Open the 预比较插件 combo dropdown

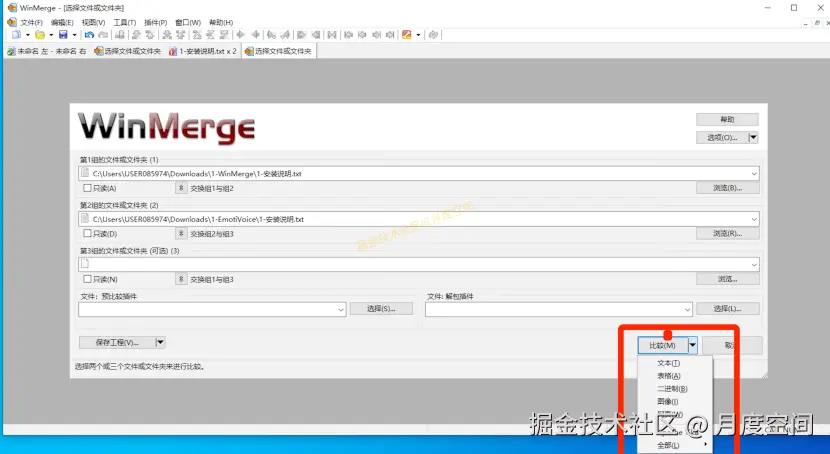click(341, 310)
